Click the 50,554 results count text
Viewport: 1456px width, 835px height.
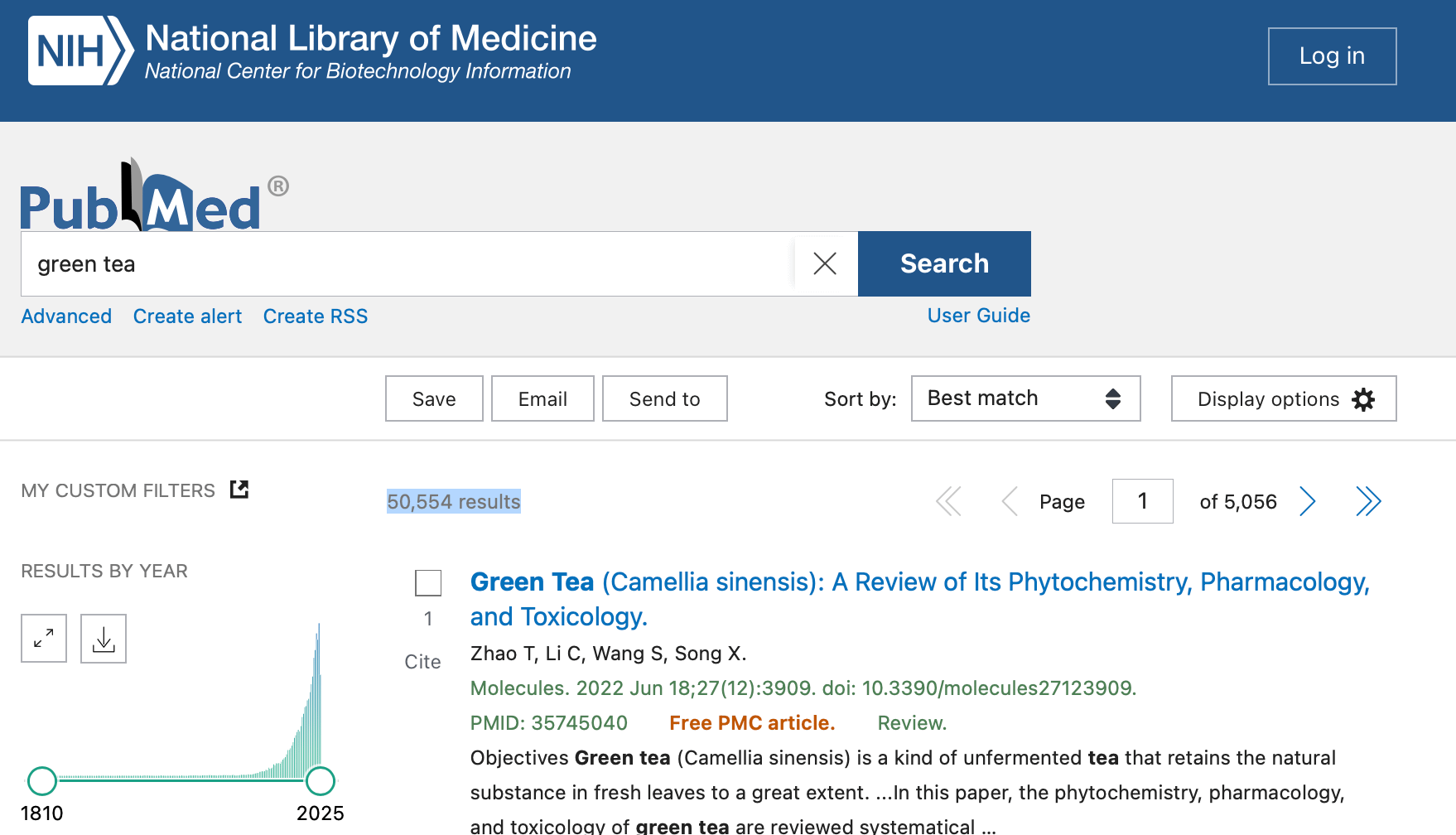coord(454,501)
